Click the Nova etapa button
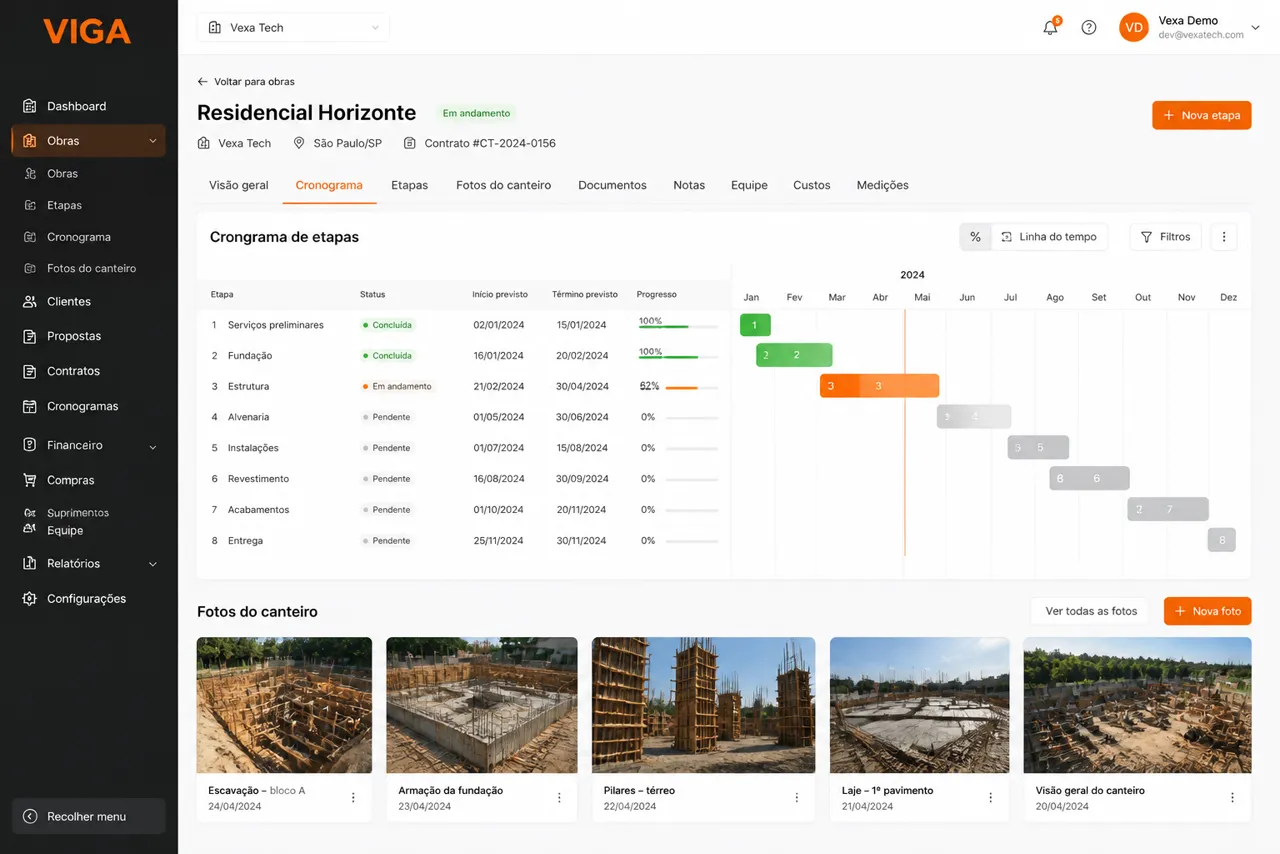 (x=1202, y=115)
